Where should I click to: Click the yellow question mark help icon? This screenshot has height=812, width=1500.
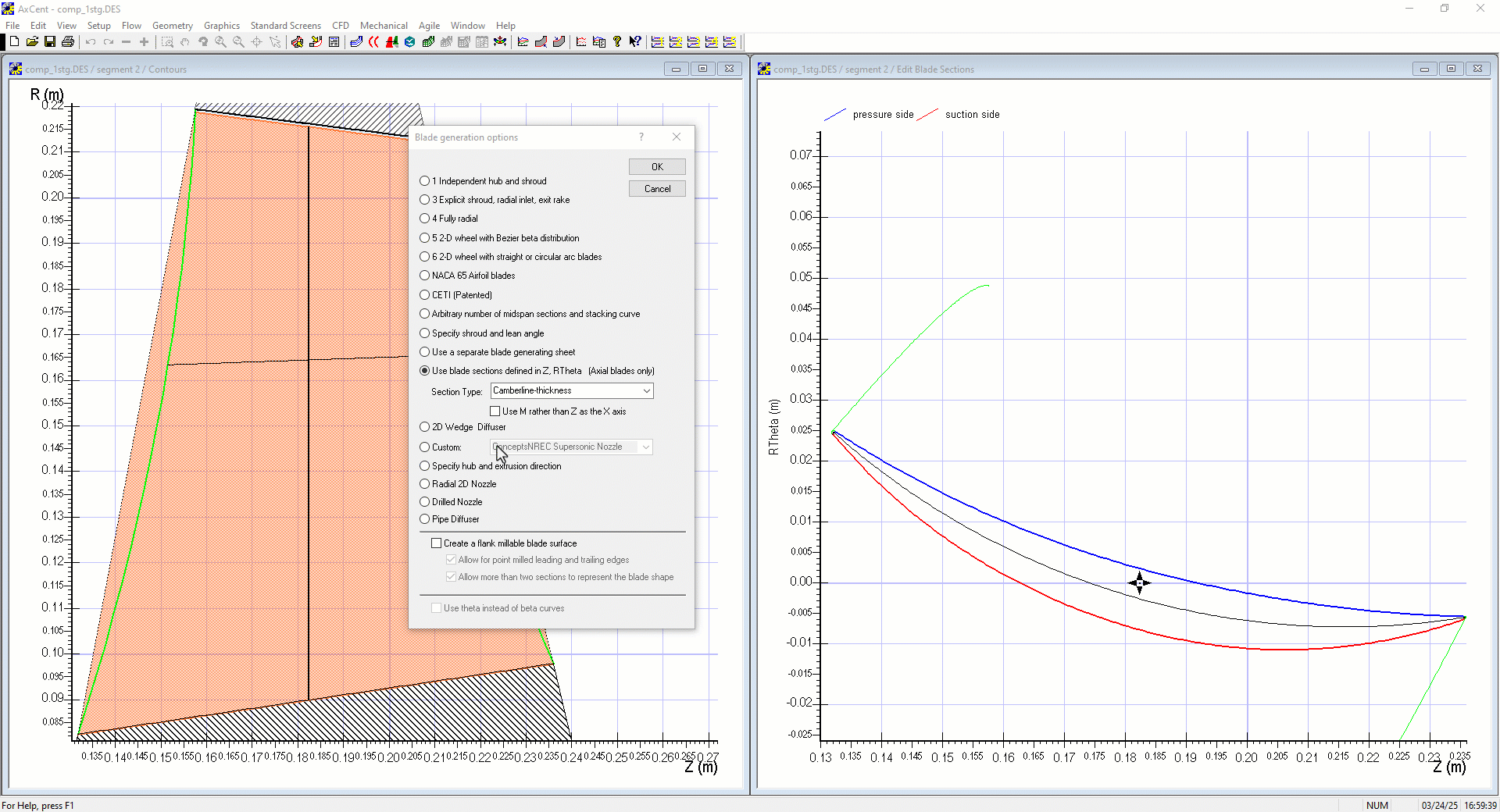[617, 42]
